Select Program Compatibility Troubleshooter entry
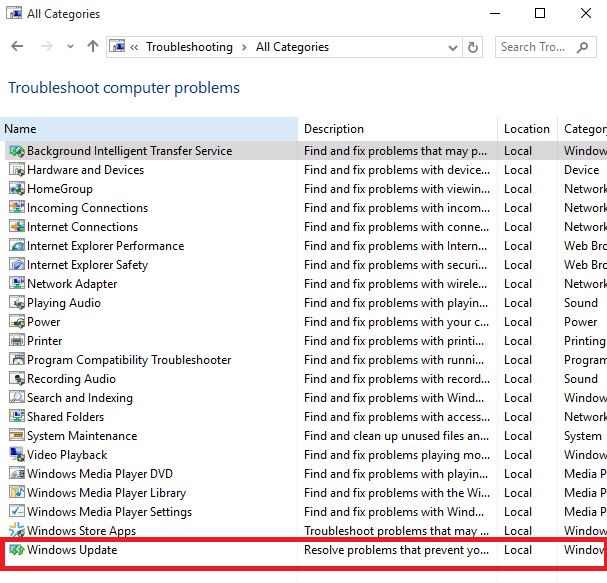This screenshot has width=607, height=583. point(129,360)
